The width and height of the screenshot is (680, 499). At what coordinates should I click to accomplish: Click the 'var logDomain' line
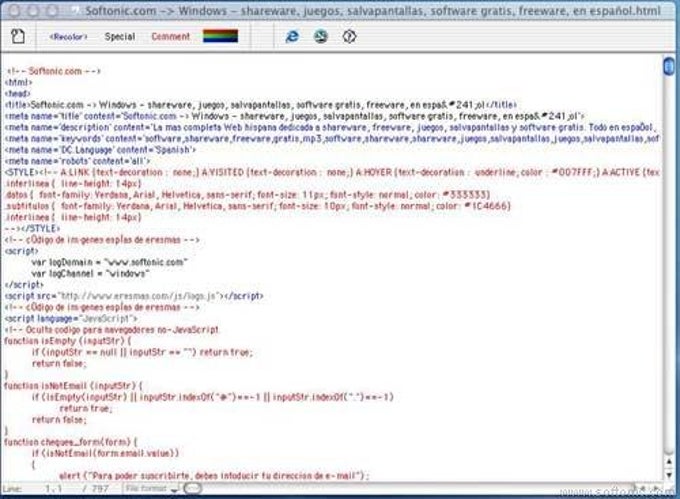109,262
